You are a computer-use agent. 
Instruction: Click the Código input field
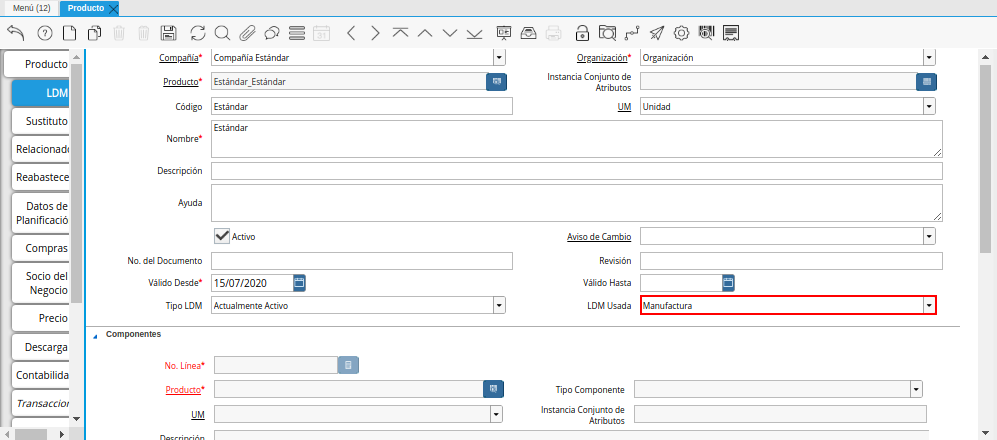(x=361, y=106)
